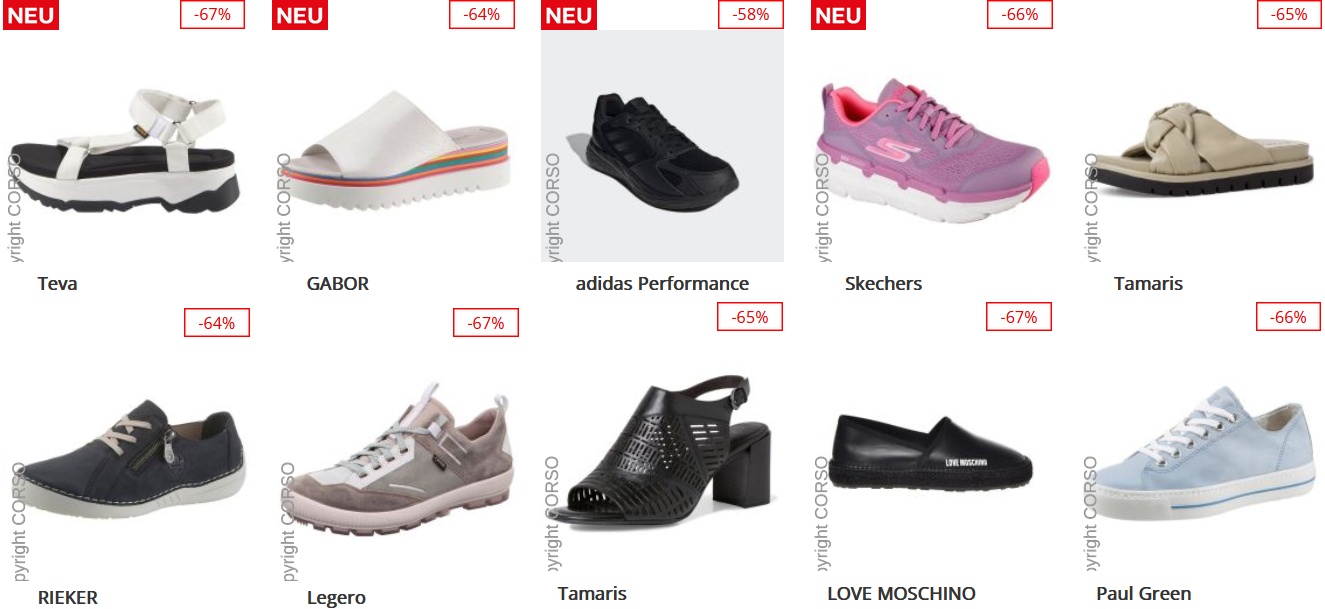
Task: Click the Teva brand name link
Action: pyautogui.click(x=57, y=283)
